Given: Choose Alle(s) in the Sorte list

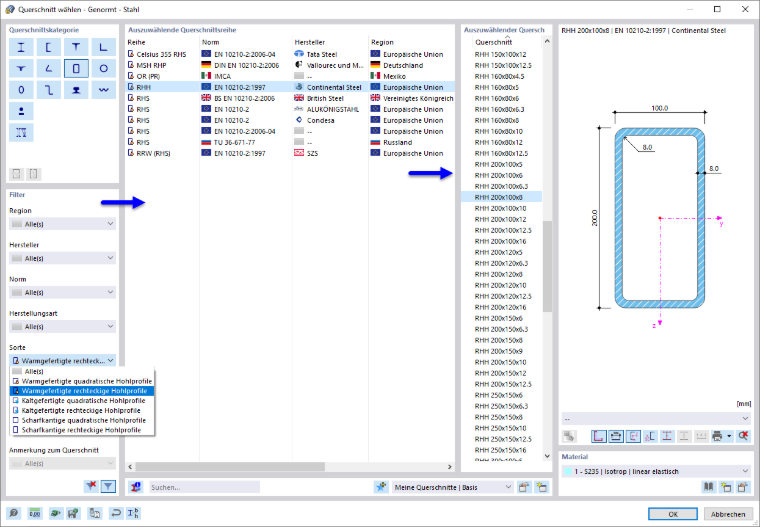Looking at the screenshot, I should 82,371.
